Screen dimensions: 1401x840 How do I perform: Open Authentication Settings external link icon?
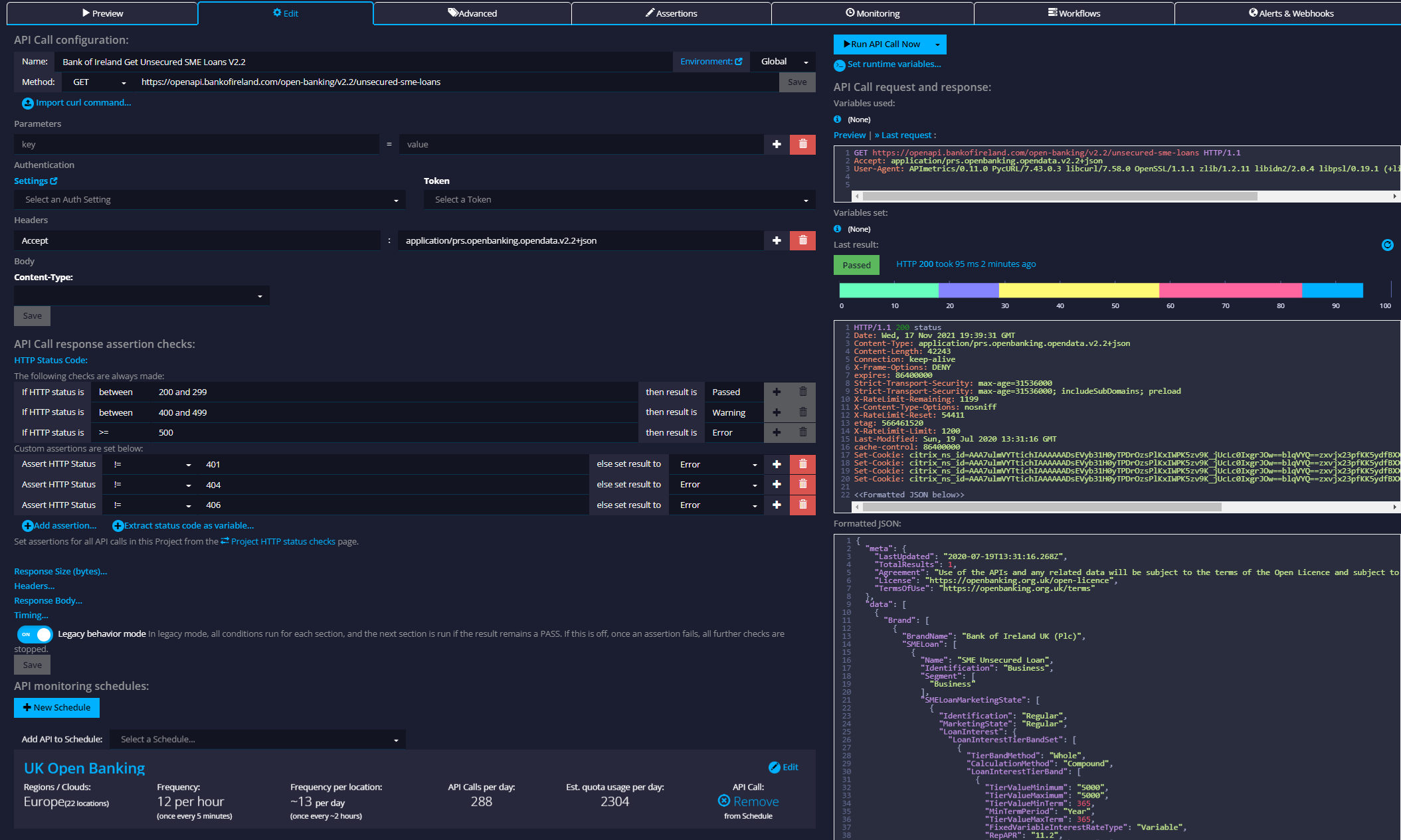point(54,181)
